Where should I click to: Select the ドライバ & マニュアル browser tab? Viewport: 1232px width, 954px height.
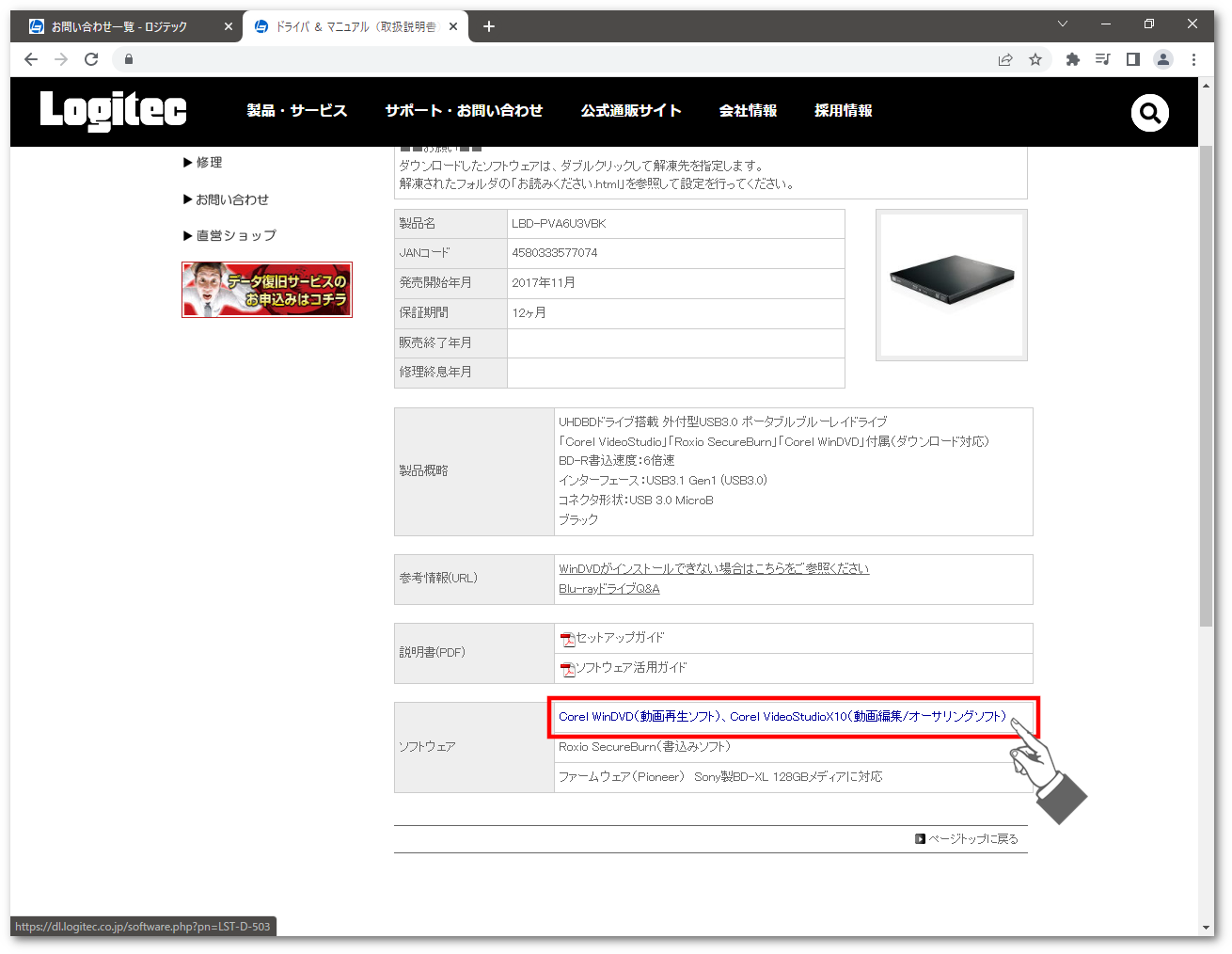(355, 26)
